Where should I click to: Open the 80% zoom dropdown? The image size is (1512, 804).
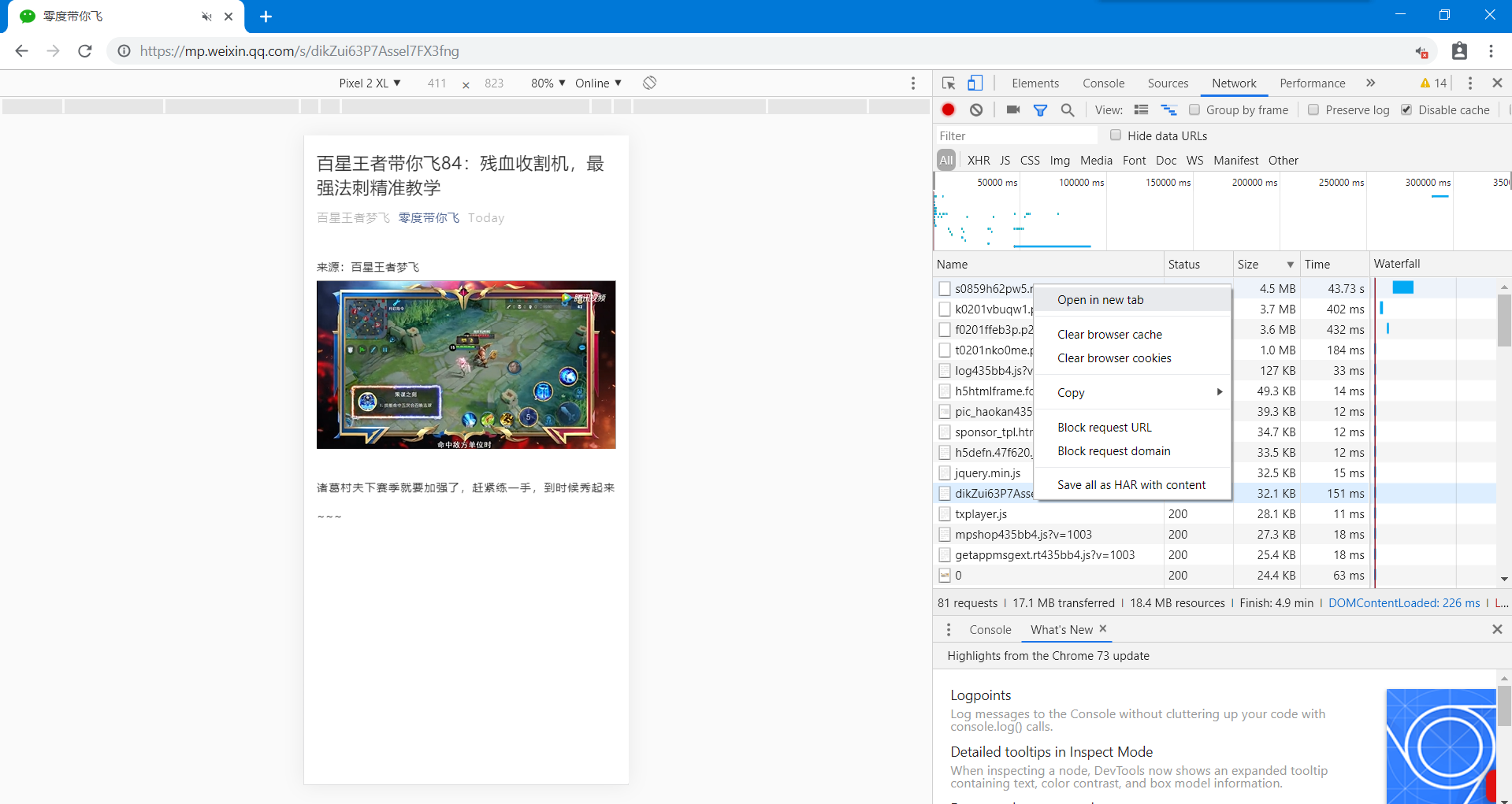[x=548, y=83]
